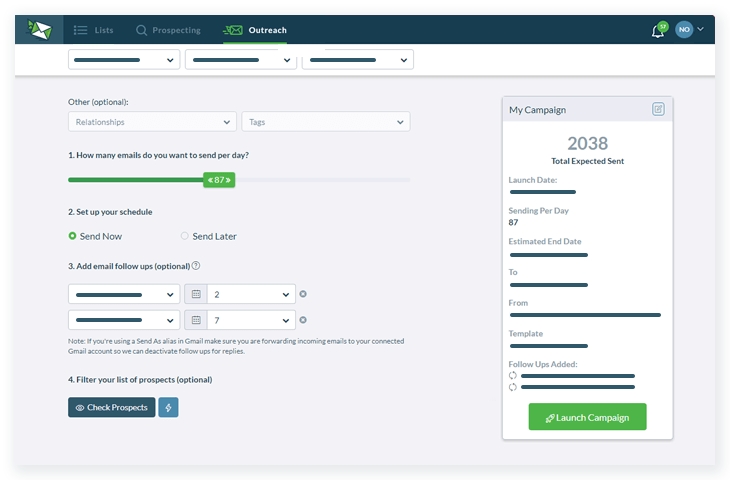The height and width of the screenshot is (480, 730).
Task: Remove the first follow-up with 2 days
Action: [x=303, y=294]
